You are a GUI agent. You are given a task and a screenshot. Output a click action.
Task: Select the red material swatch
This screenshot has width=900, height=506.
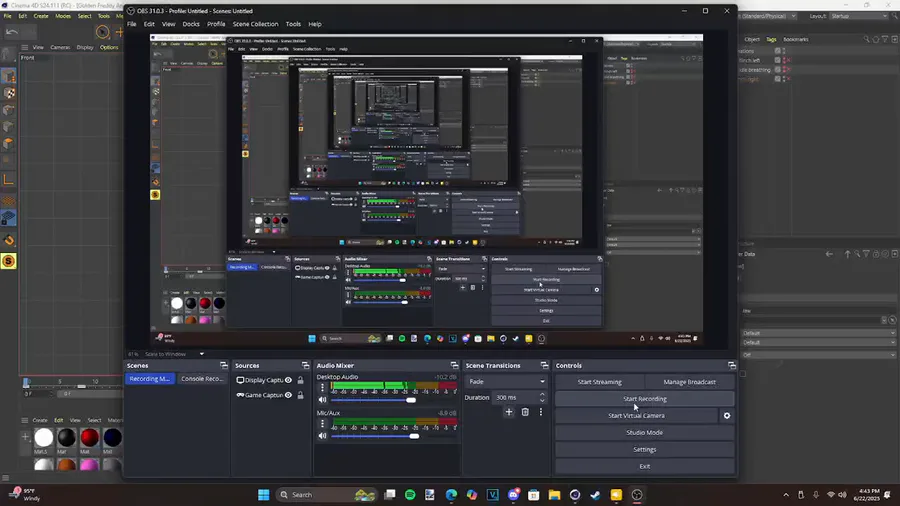coord(90,438)
